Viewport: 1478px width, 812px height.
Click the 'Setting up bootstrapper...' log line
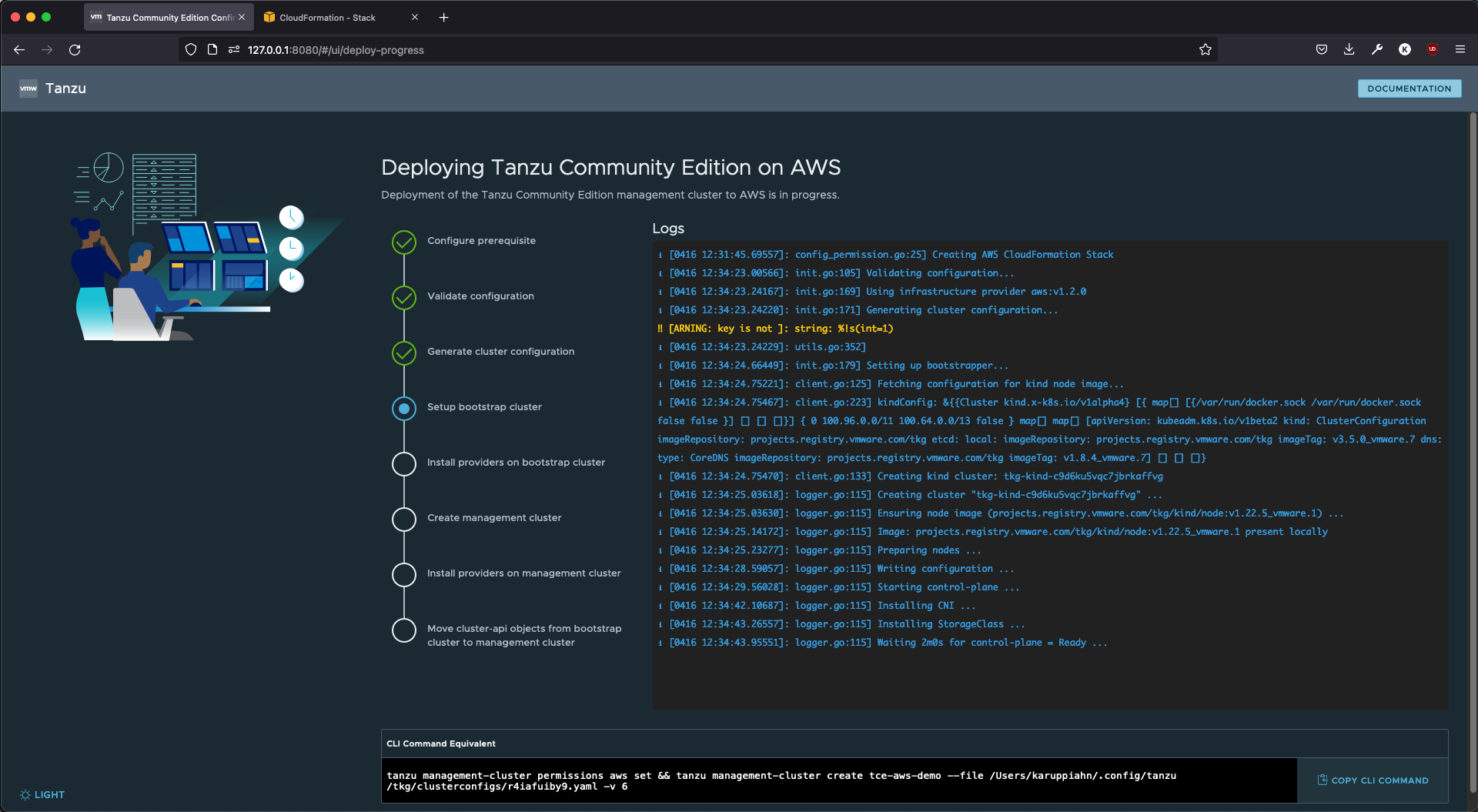pos(833,366)
